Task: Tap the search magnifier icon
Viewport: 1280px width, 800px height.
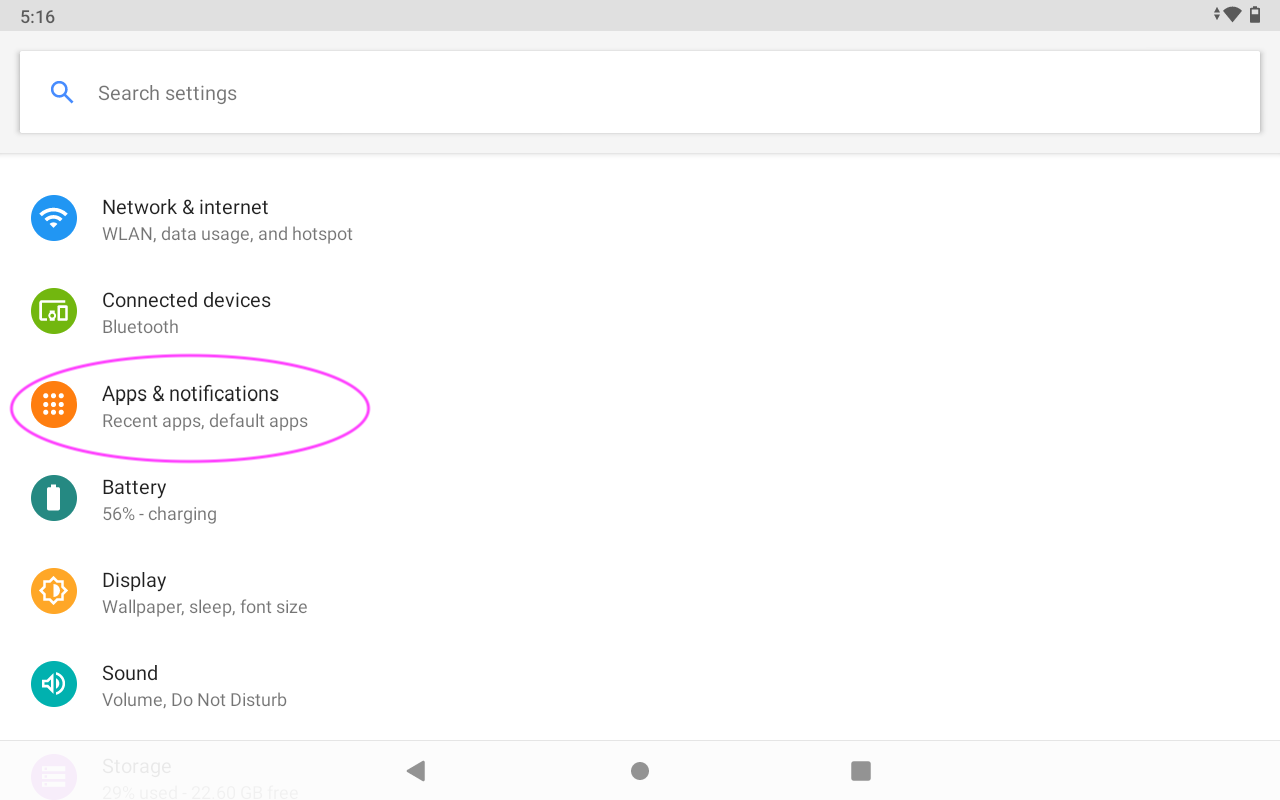Action: pyautogui.click(x=62, y=93)
